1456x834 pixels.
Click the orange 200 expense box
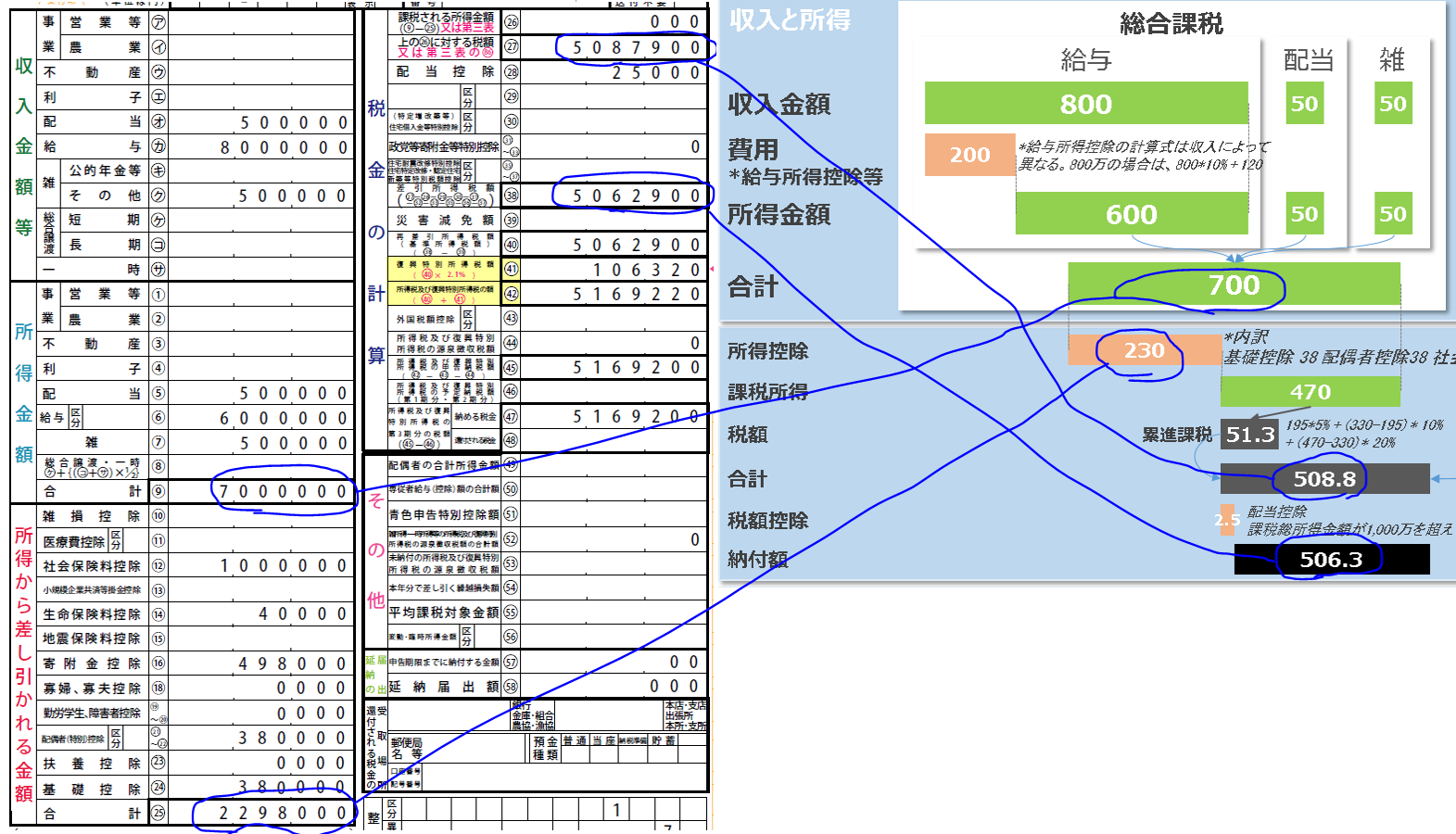click(x=969, y=155)
